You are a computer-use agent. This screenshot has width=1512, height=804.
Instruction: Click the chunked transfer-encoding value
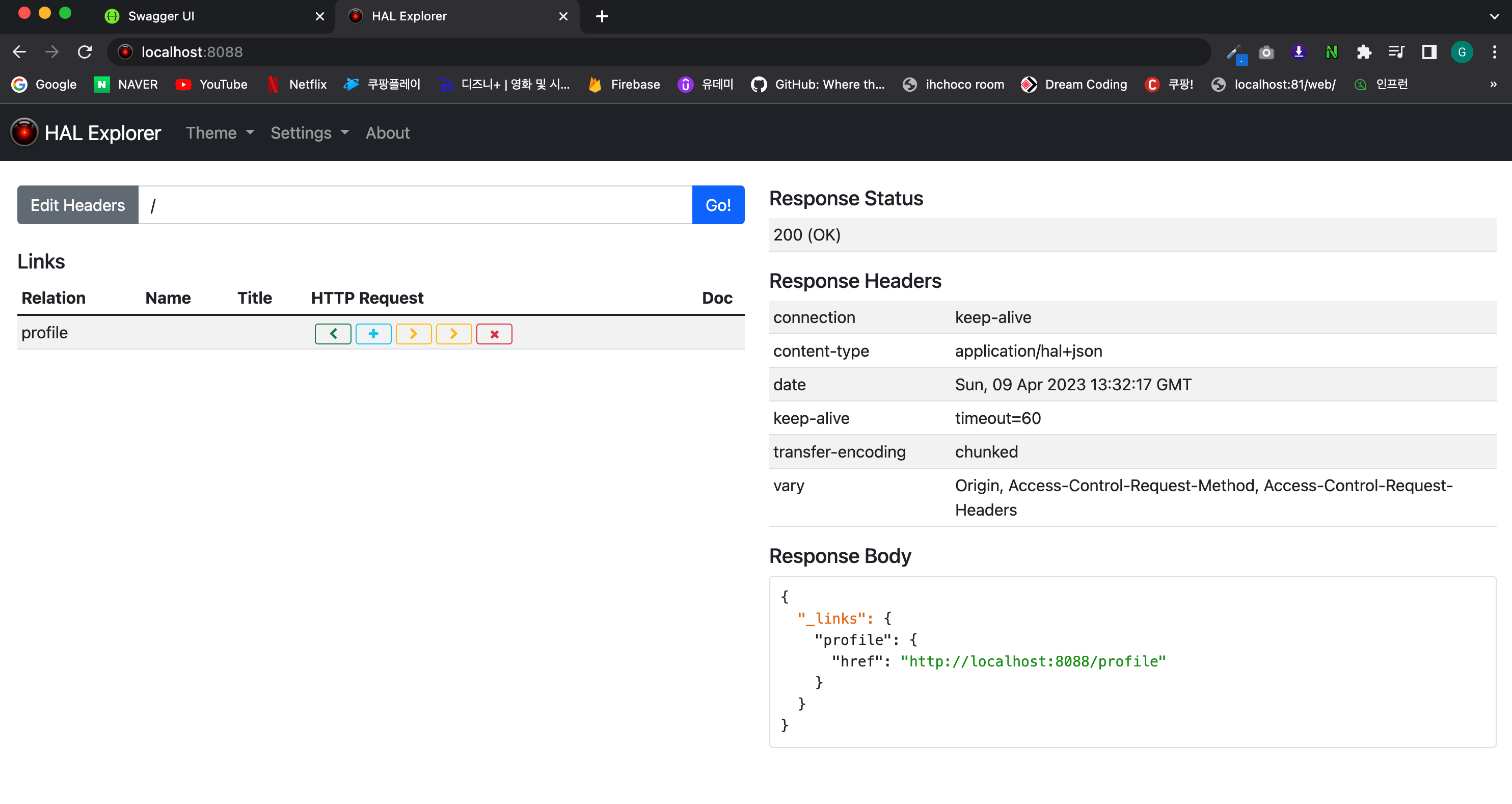(986, 452)
